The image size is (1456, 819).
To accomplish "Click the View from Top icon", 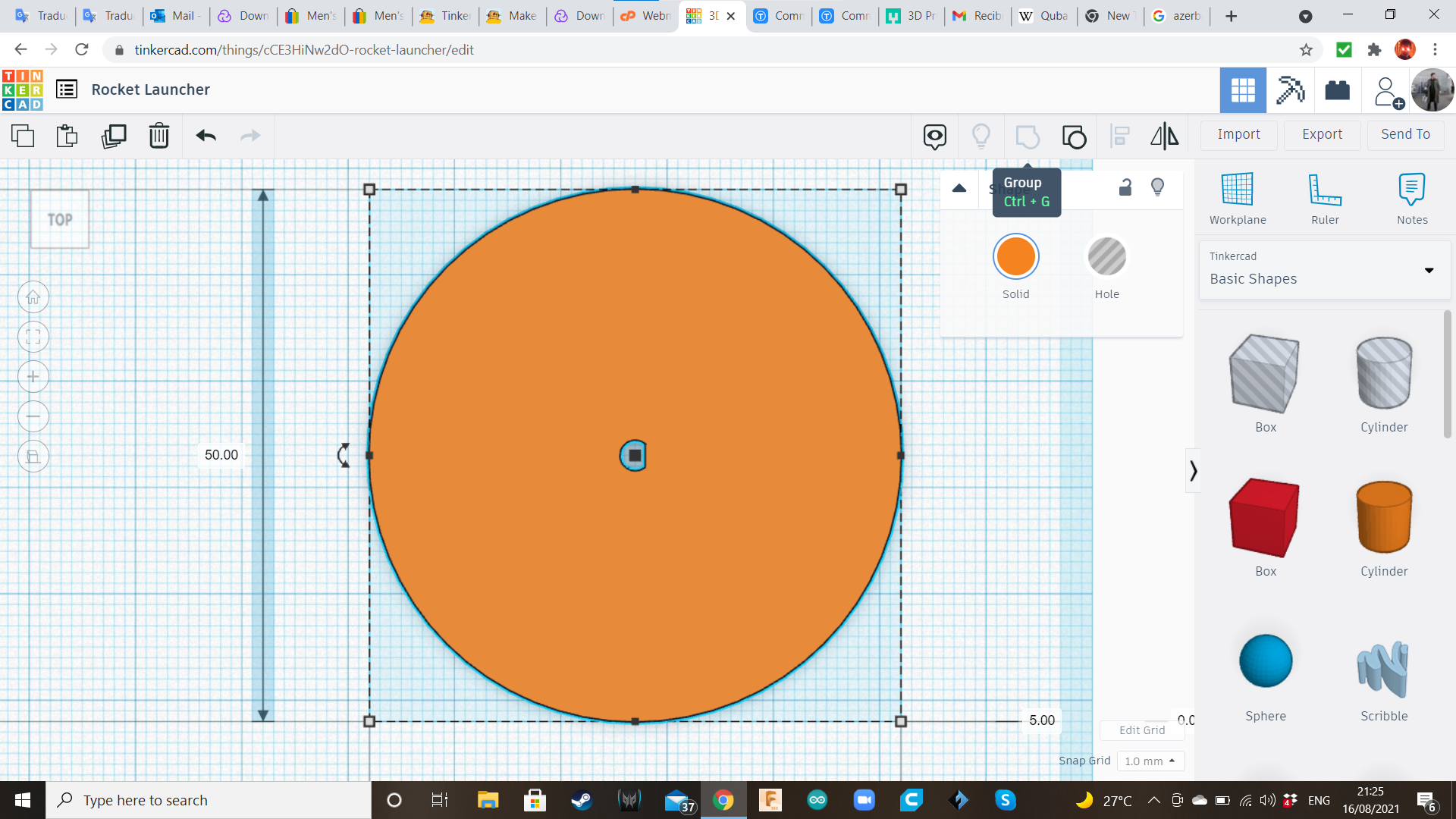I will (60, 218).
